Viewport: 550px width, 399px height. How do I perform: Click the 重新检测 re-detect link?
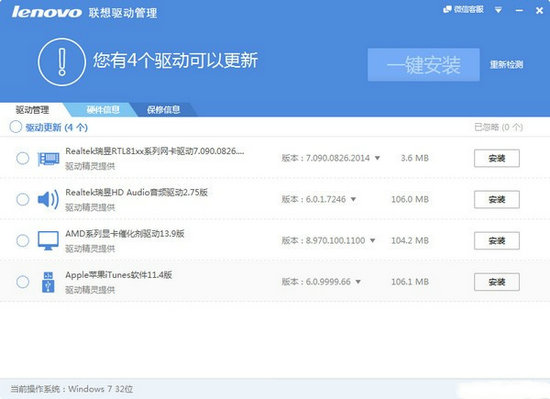click(x=507, y=65)
